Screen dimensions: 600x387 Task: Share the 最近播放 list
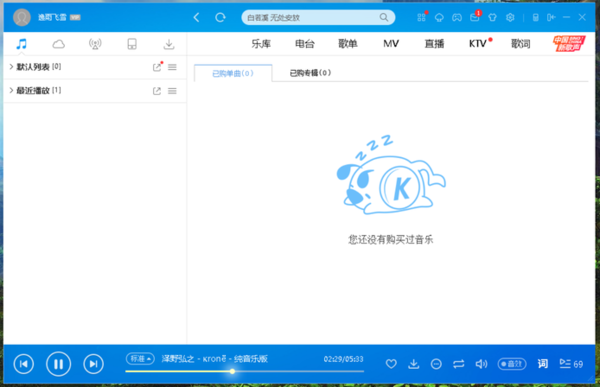157,91
